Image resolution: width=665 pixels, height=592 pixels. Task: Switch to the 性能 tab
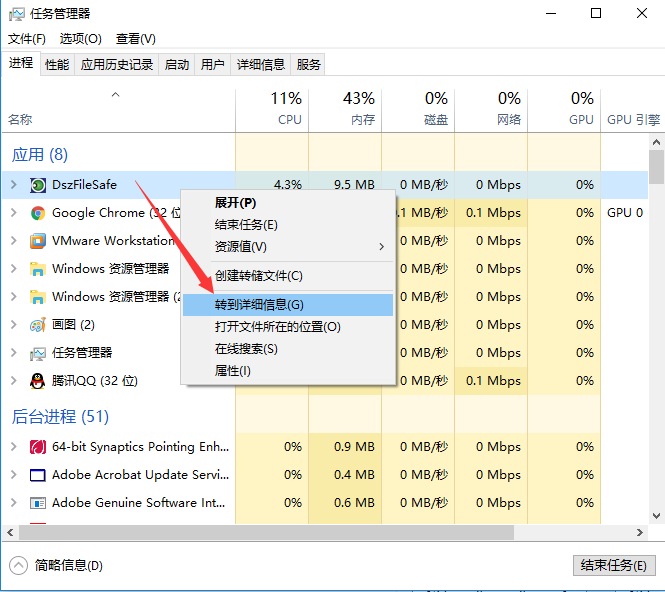coord(57,65)
